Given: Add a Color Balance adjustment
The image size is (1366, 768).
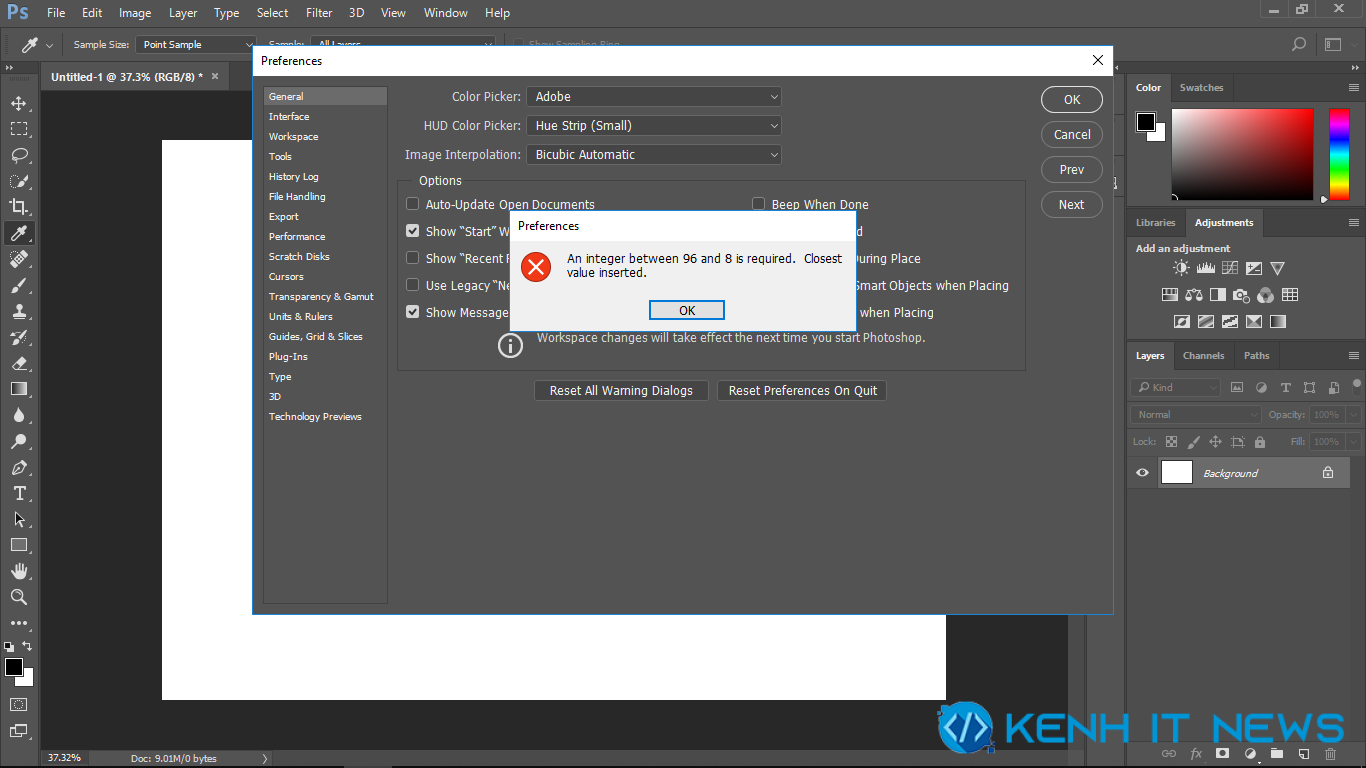Looking at the screenshot, I should coord(1193,295).
